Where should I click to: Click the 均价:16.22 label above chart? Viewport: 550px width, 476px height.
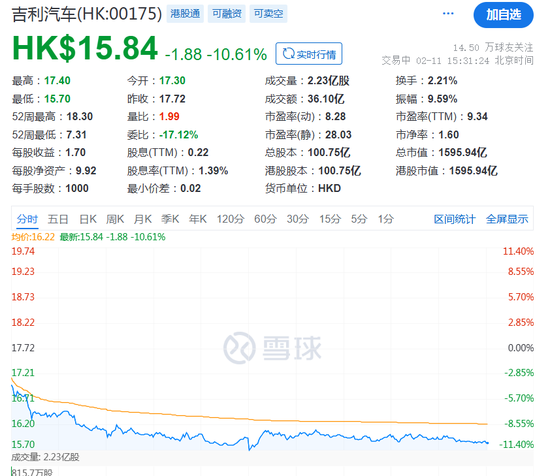pos(33,237)
